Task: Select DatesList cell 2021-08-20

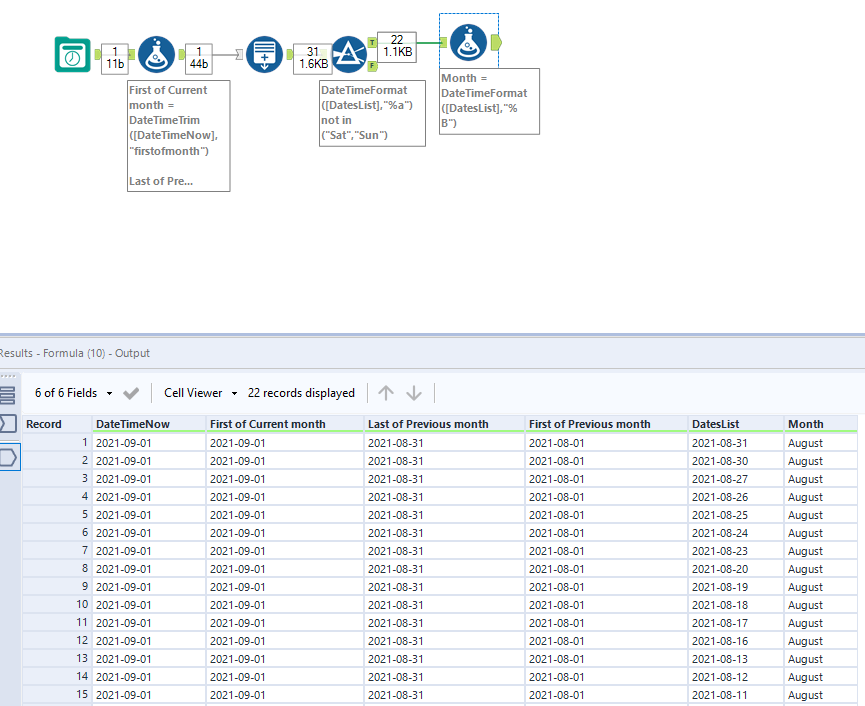Action: click(736, 569)
